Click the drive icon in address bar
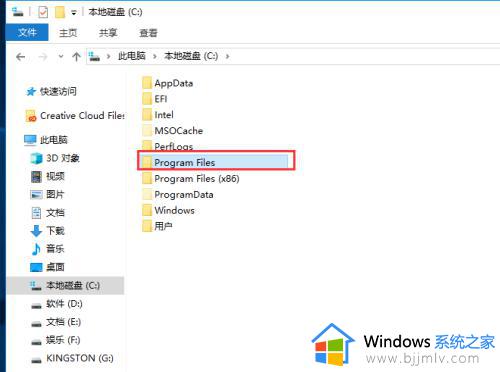This screenshot has width=500, height=372. click(94, 56)
